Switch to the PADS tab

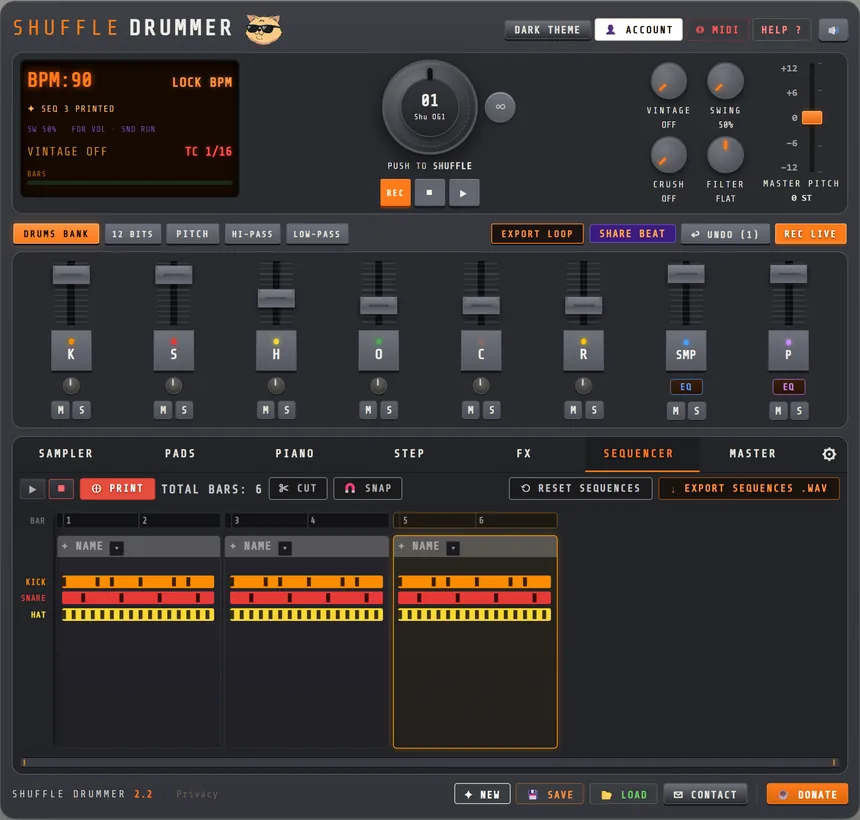[x=180, y=454]
